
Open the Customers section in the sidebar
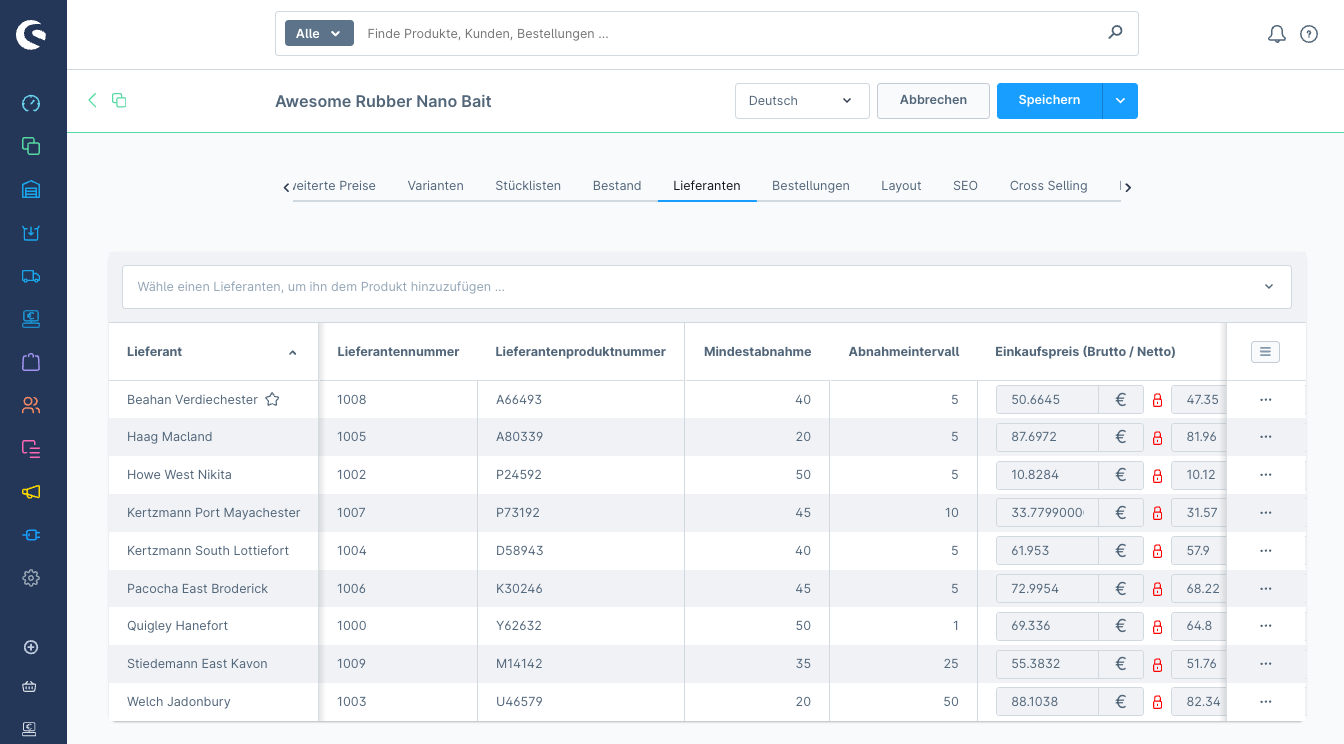[x=31, y=405]
